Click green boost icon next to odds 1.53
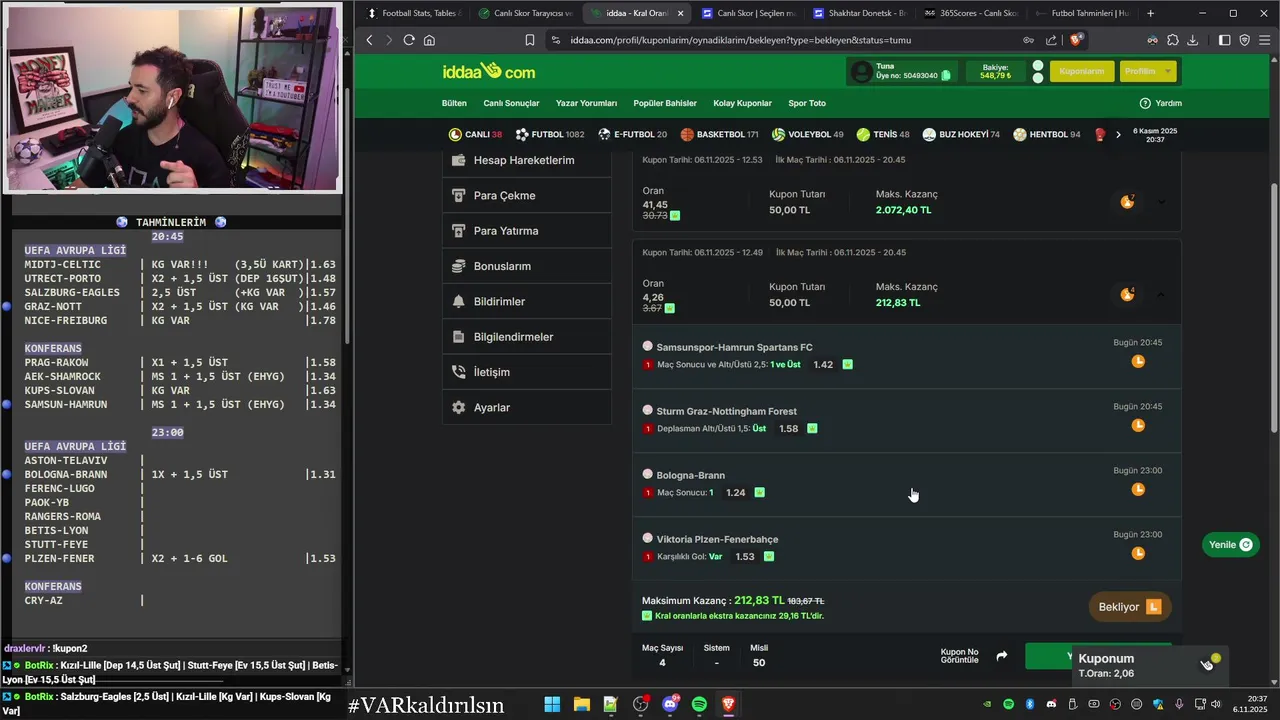The image size is (1280, 720). (769, 556)
